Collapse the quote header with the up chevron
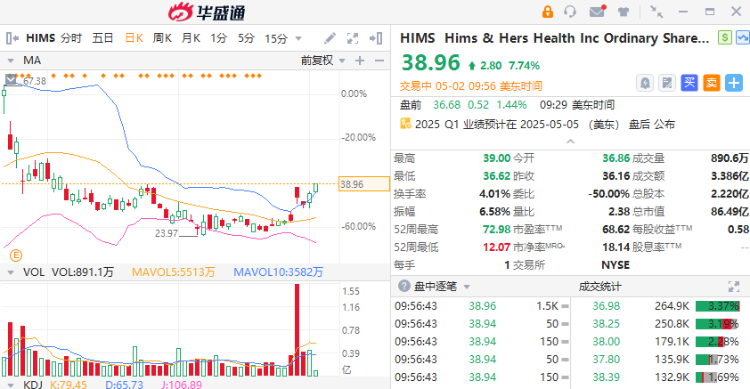750x389 pixels. tap(570, 141)
